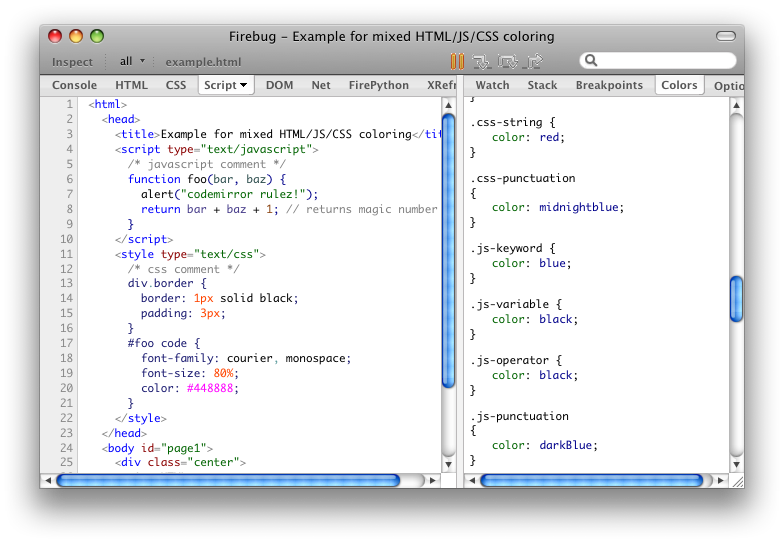
Task: Click the '.js-operator {' selector
Action: click(516, 360)
